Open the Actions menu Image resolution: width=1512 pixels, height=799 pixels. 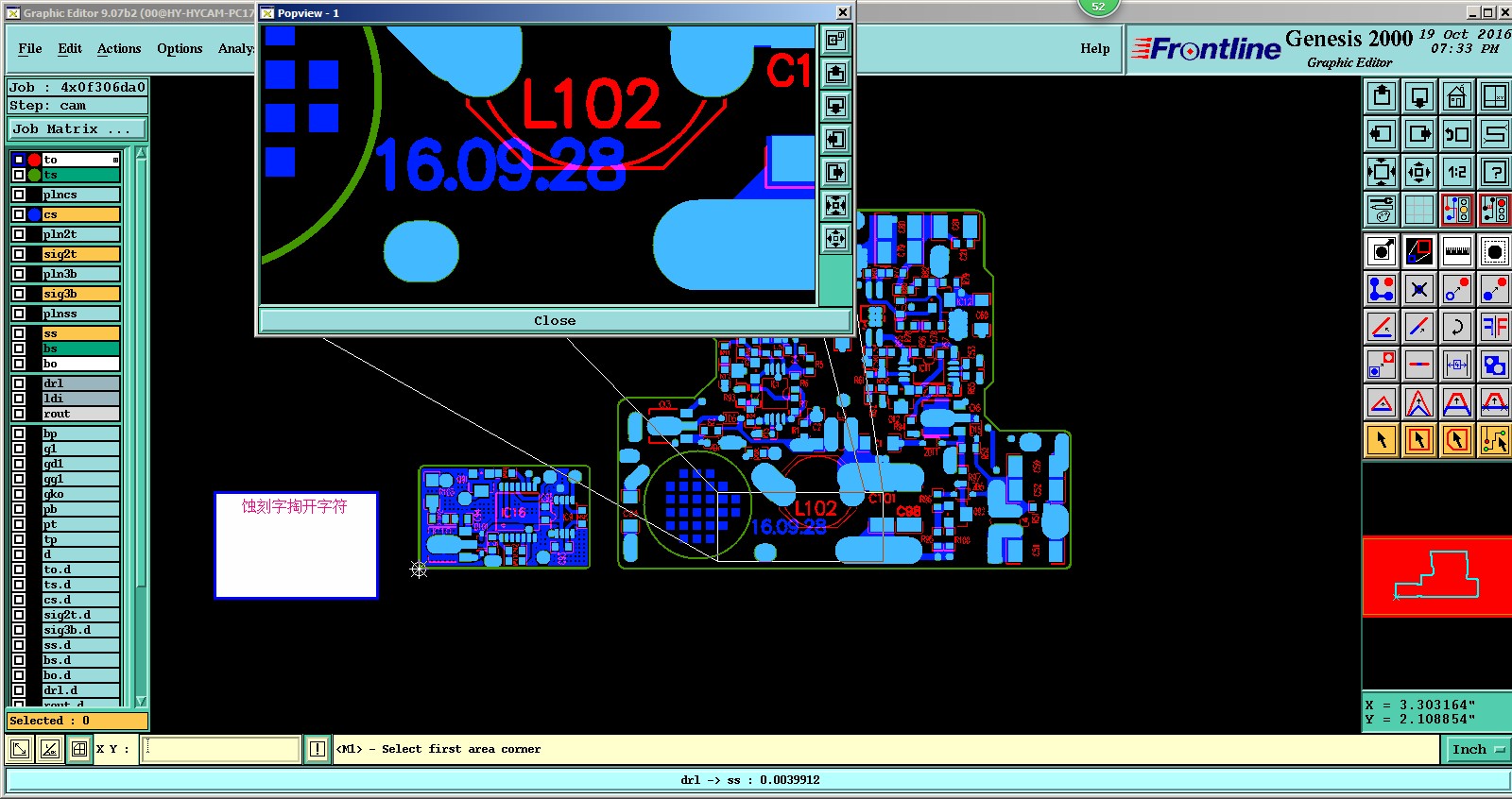(x=119, y=48)
